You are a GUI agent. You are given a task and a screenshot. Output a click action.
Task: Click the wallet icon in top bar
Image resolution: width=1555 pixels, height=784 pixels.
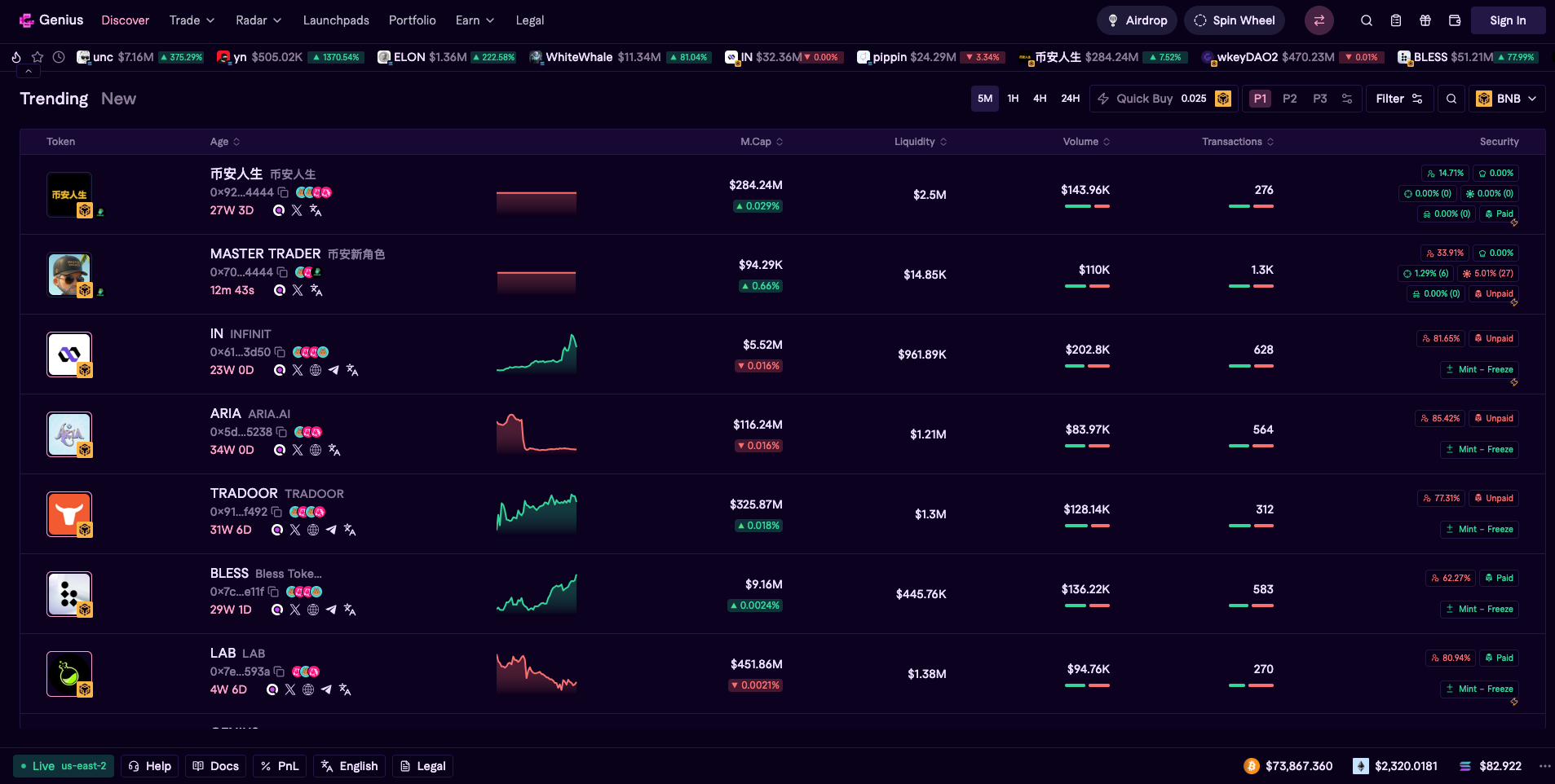point(1455,20)
